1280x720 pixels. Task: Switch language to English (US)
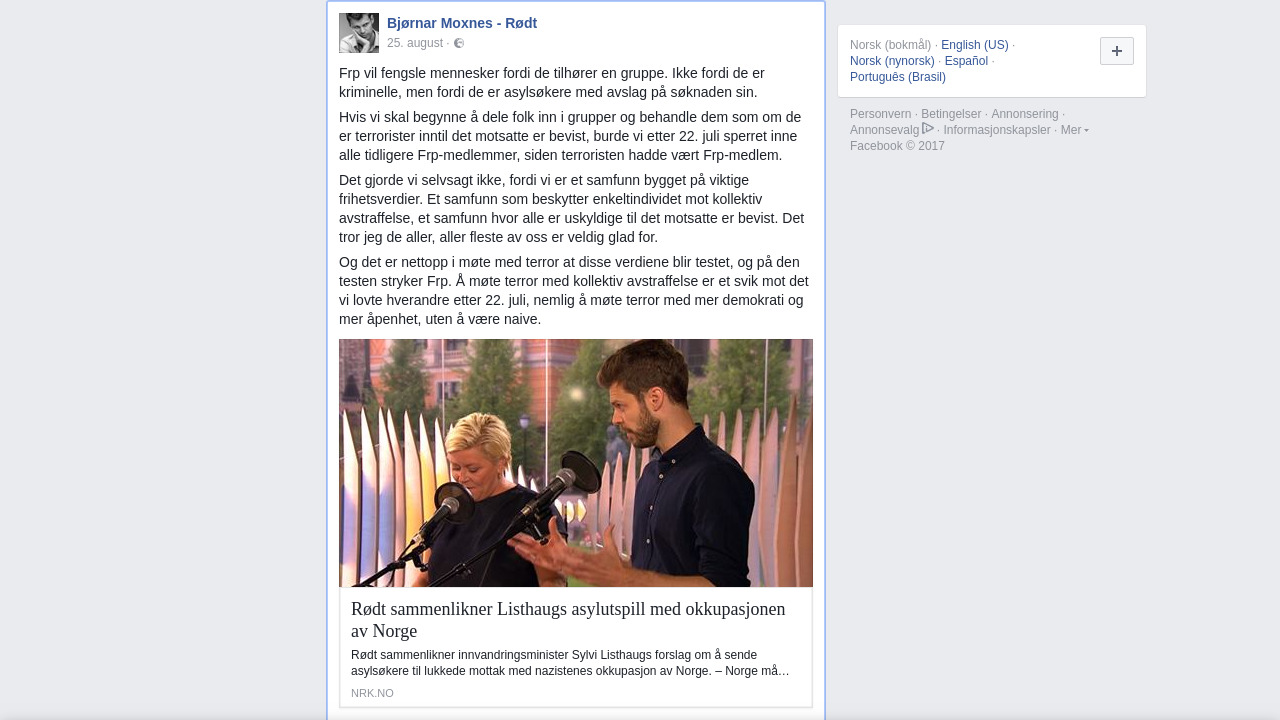[x=975, y=45]
